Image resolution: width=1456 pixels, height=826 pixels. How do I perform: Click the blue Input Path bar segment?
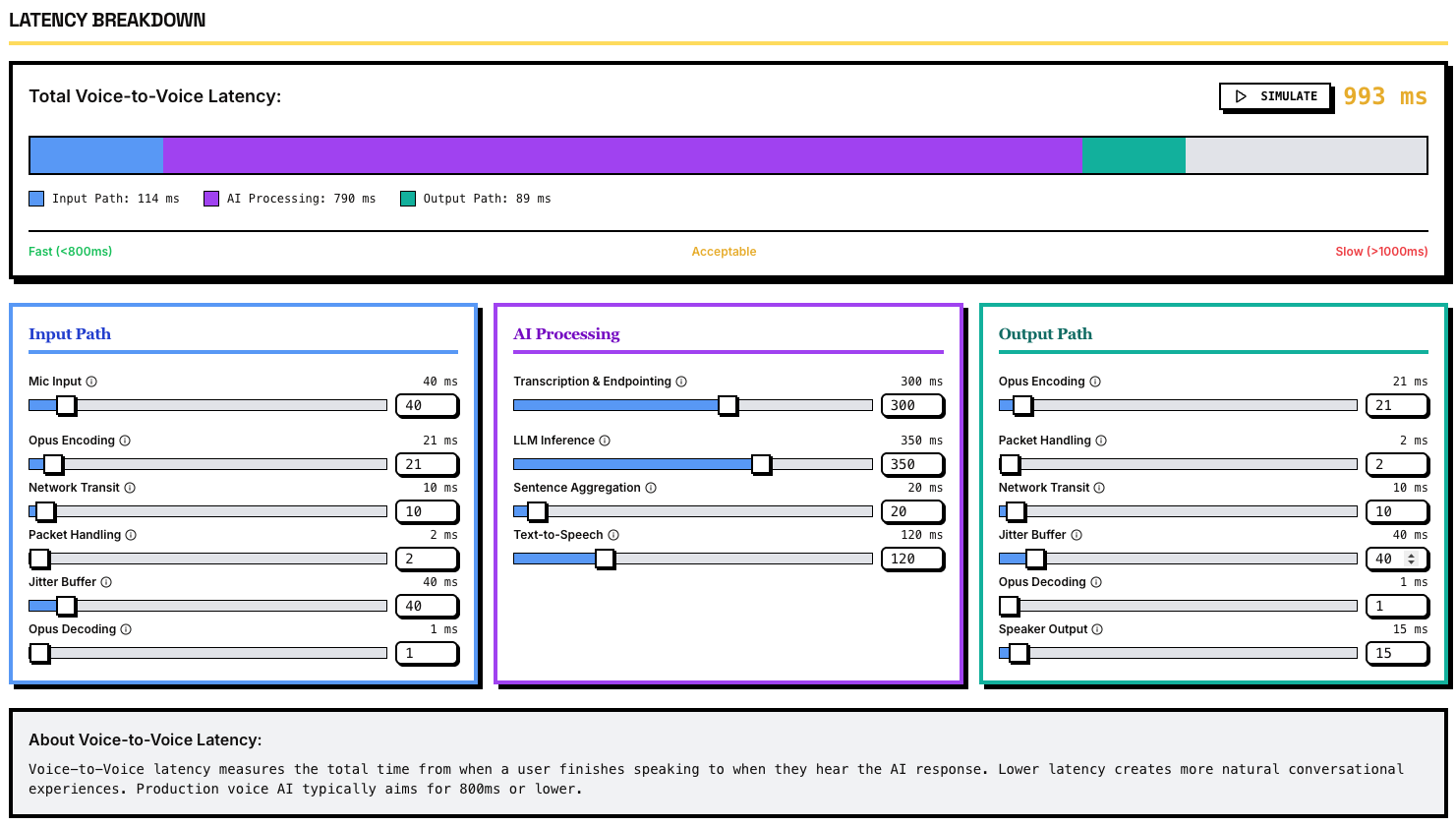pos(96,155)
